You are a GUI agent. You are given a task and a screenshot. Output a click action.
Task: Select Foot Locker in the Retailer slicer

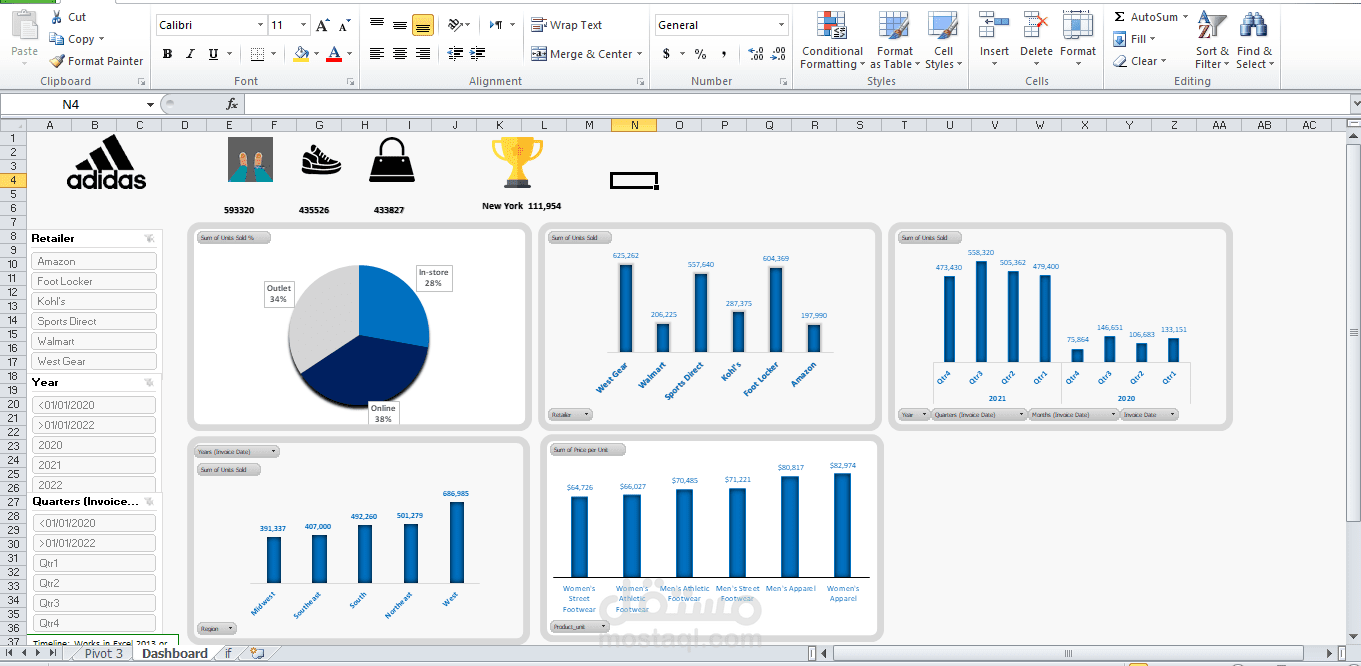(x=94, y=281)
